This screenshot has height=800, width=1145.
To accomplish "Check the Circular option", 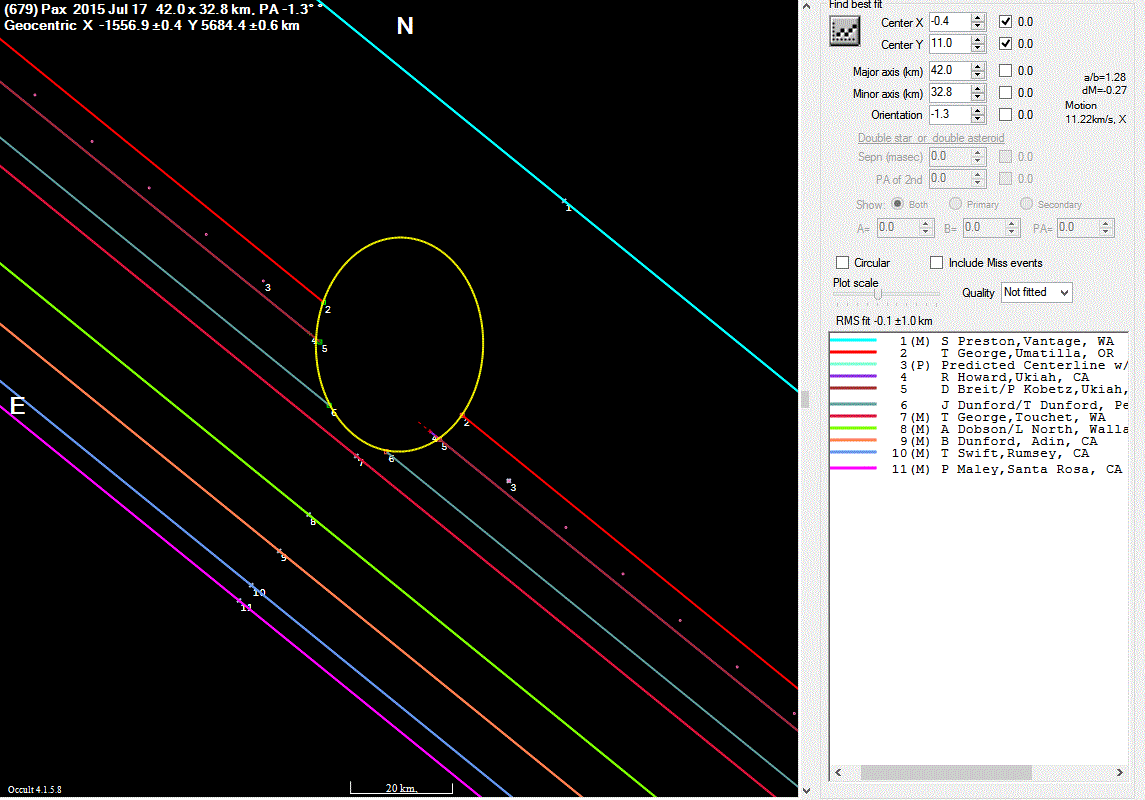I will click(x=843, y=263).
